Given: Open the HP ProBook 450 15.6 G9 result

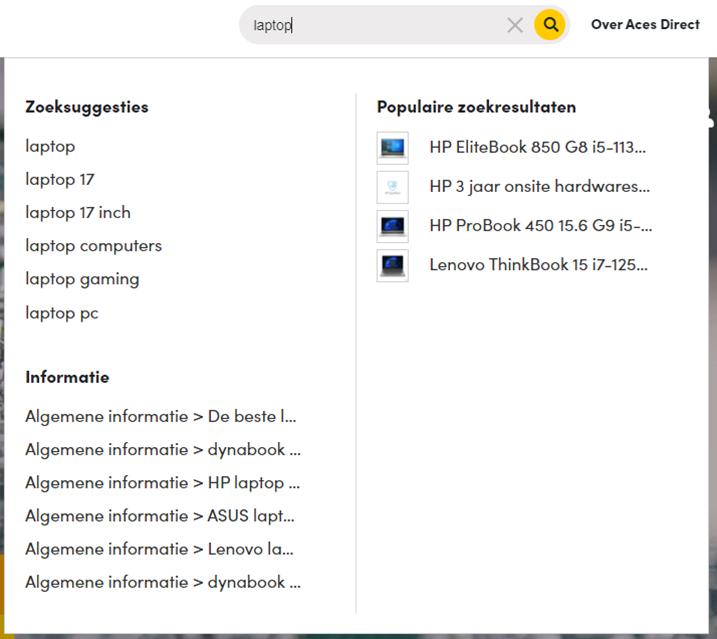Looking at the screenshot, I should coord(541,226).
